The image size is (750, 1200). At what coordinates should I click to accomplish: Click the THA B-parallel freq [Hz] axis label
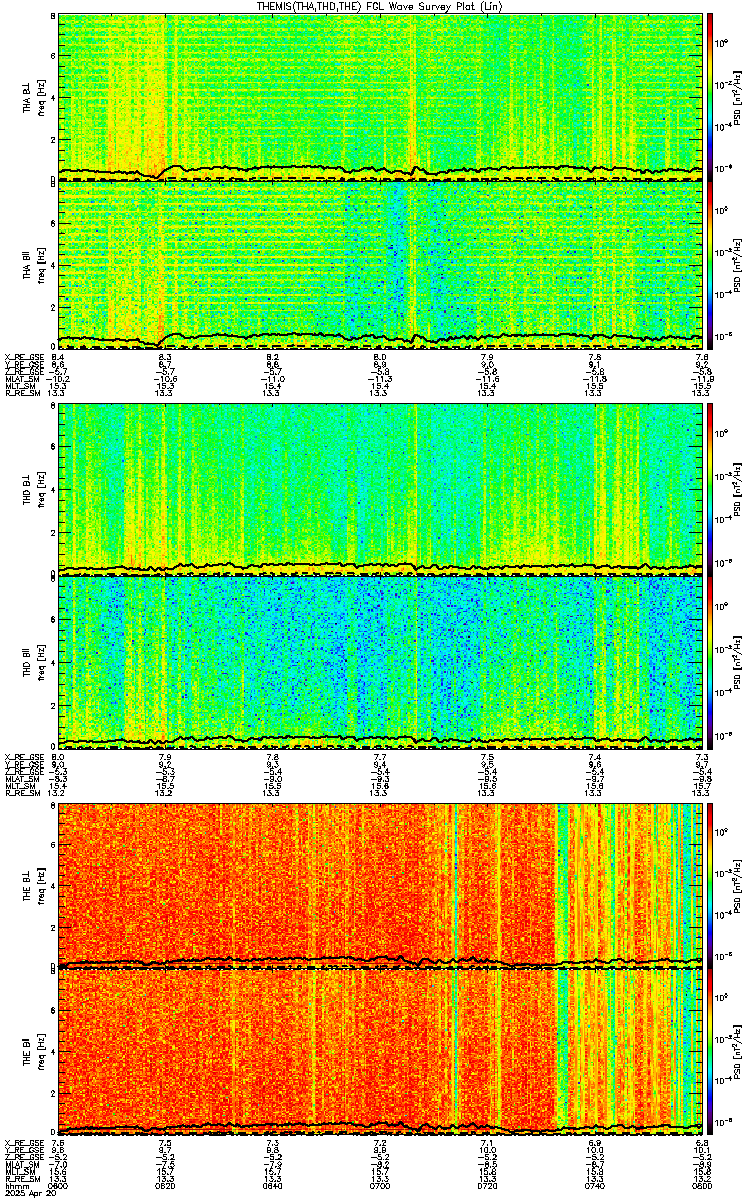(41, 265)
